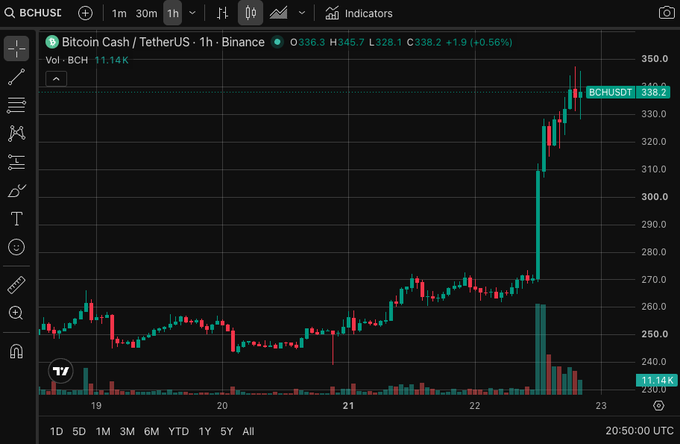
Task: Open the BCHUSD symbol search
Action: click(x=33, y=13)
